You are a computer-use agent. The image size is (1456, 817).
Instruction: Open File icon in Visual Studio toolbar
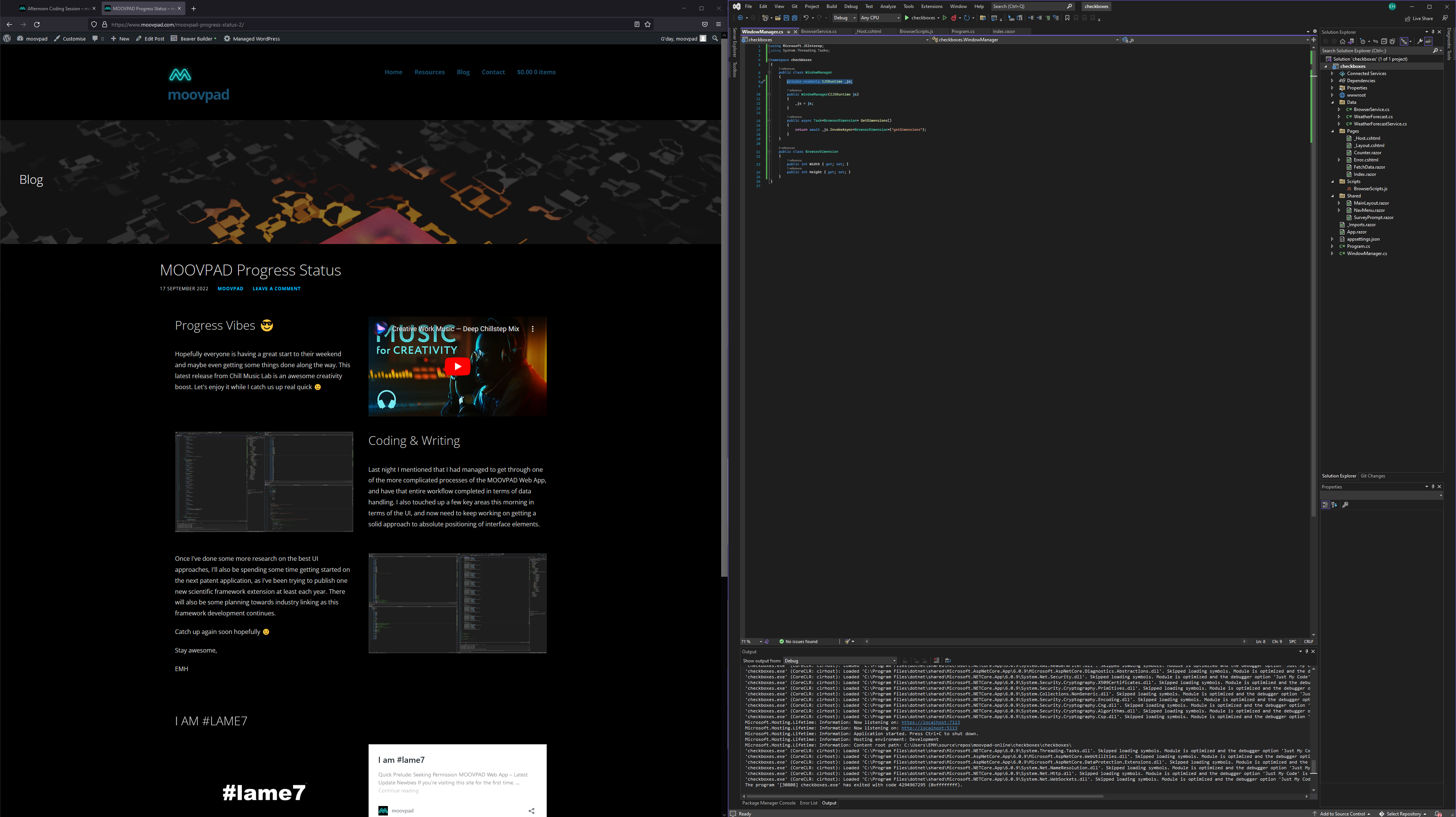click(x=778, y=18)
